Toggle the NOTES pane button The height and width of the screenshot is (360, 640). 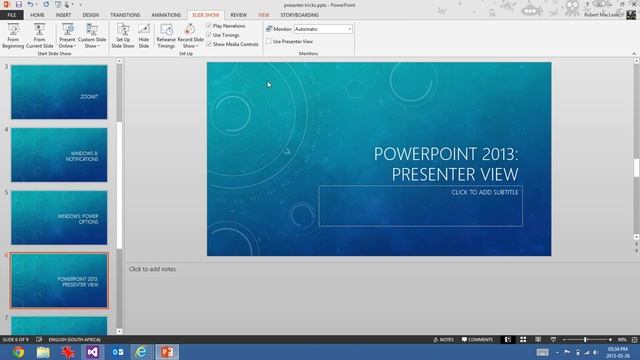443,340
